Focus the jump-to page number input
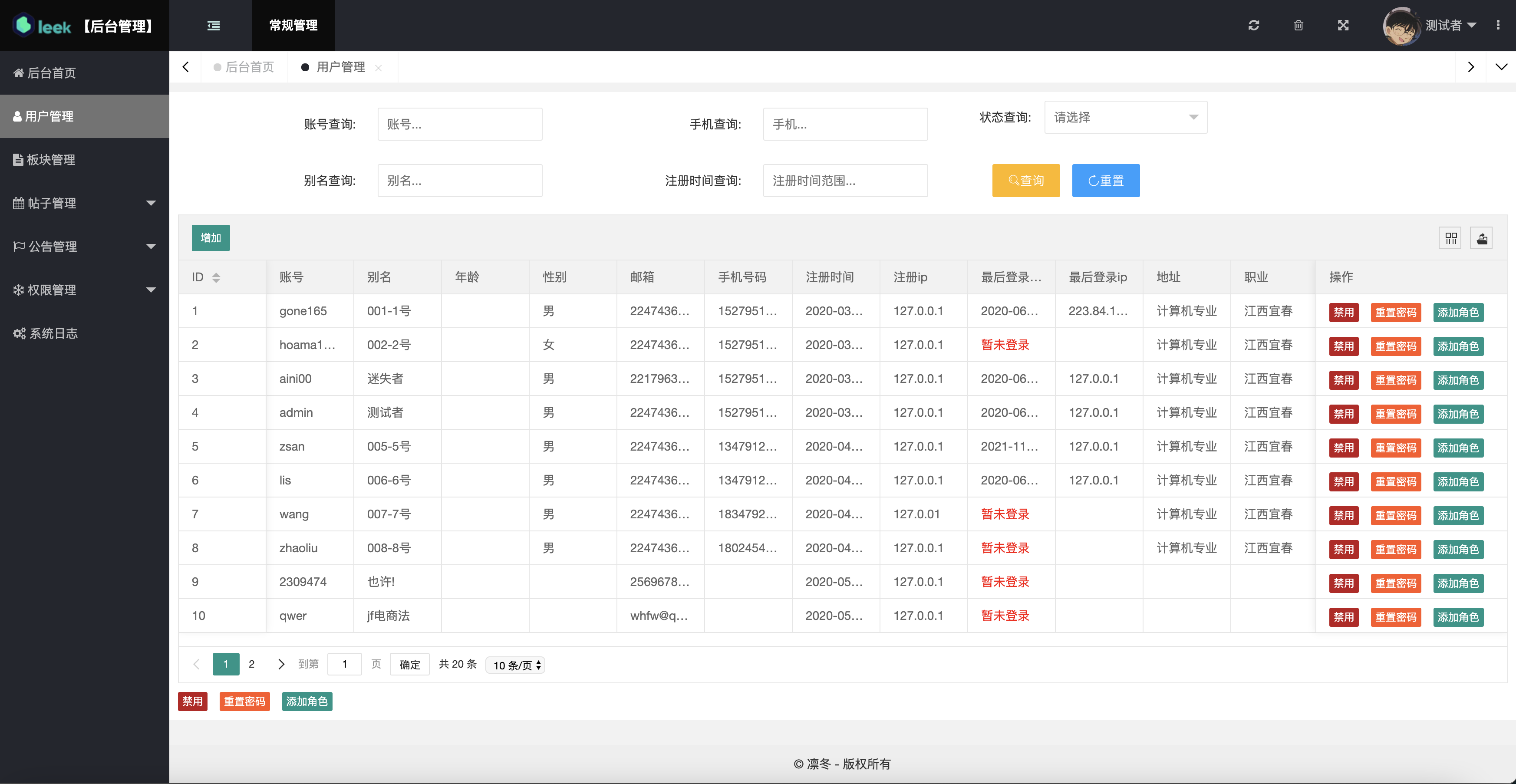Image resolution: width=1516 pixels, height=784 pixels. point(344,664)
